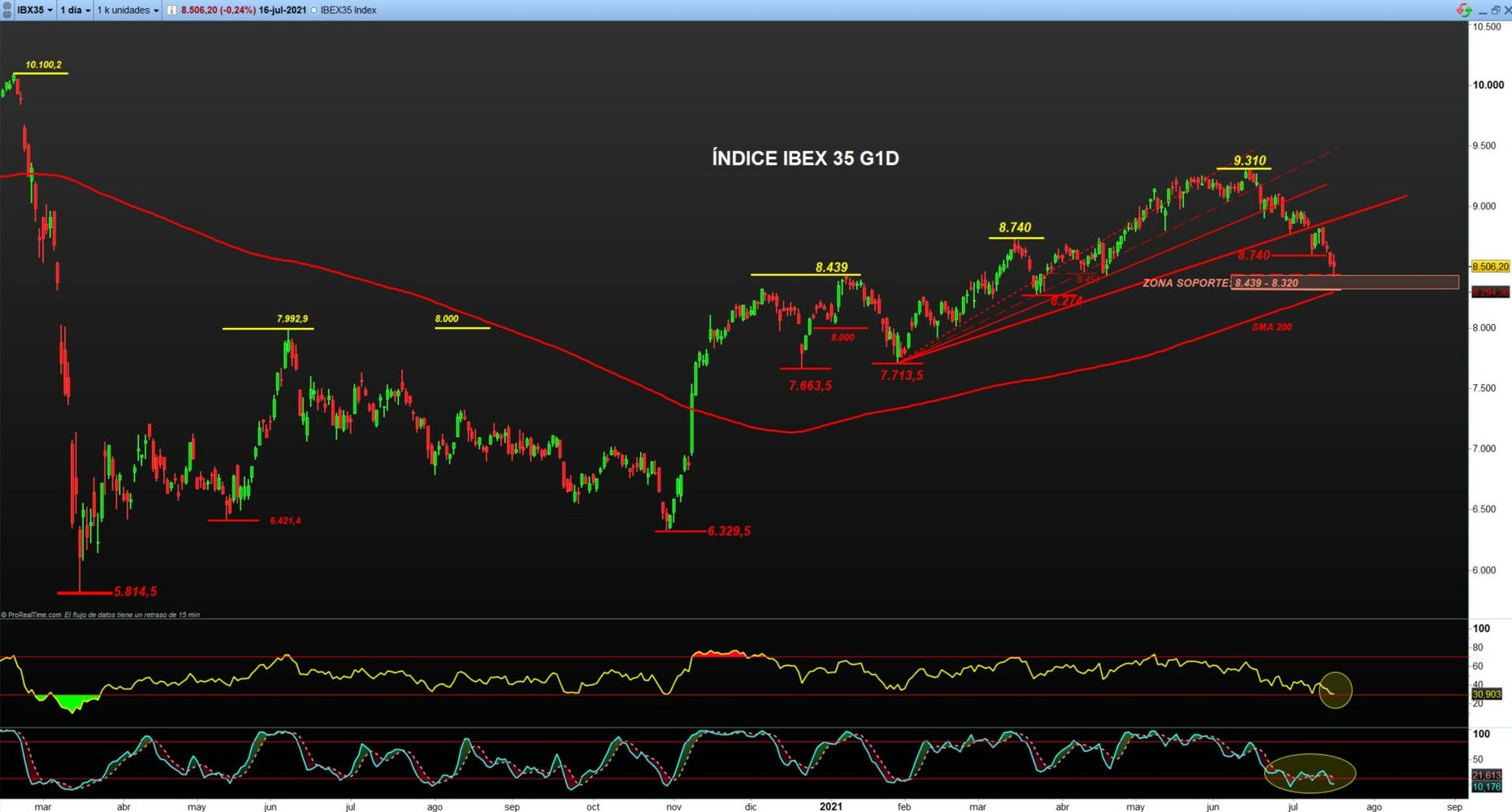The width and height of the screenshot is (1512, 812).
Task: Click the 7.663,5 support label
Action: (x=810, y=386)
